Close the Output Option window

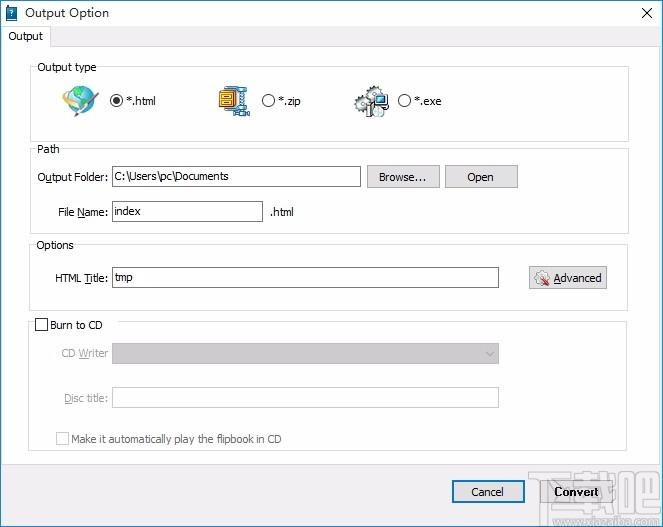point(647,13)
